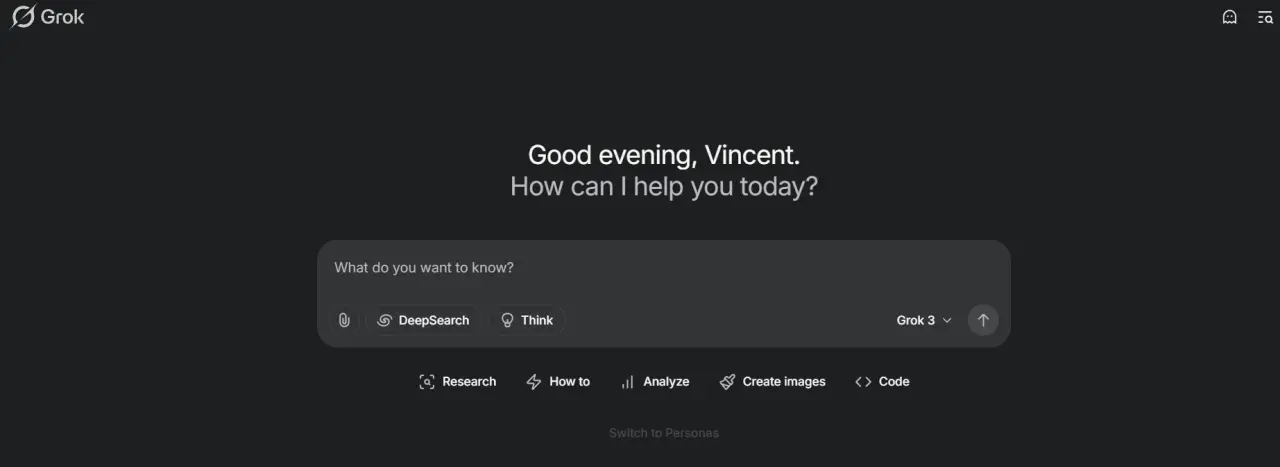The width and height of the screenshot is (1280, 467).
Task: Pick the Code suggestion
Action: coord(882,381)
